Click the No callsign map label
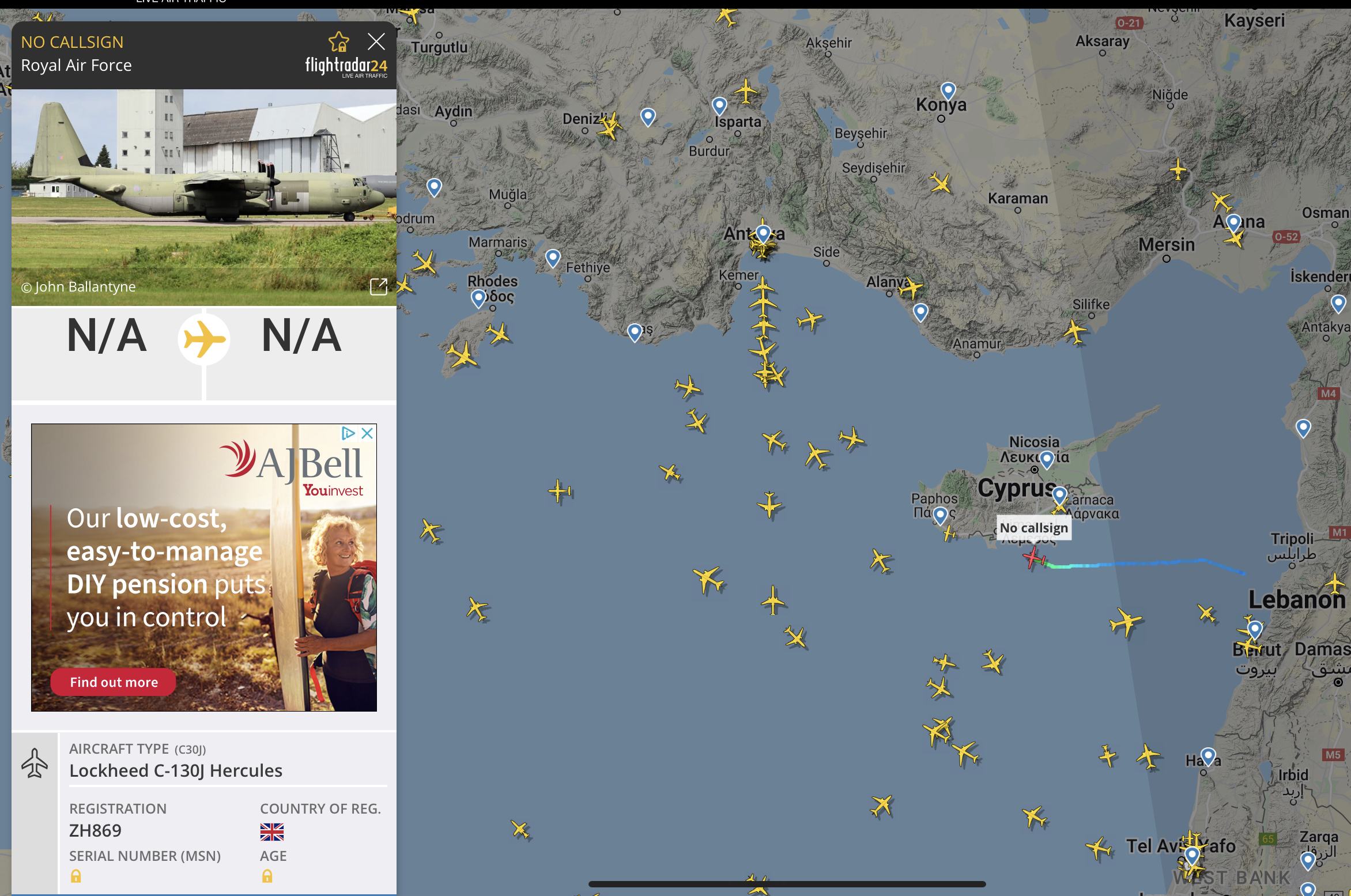Viewport: 1351px width, 896px height. click(1033, 528)
